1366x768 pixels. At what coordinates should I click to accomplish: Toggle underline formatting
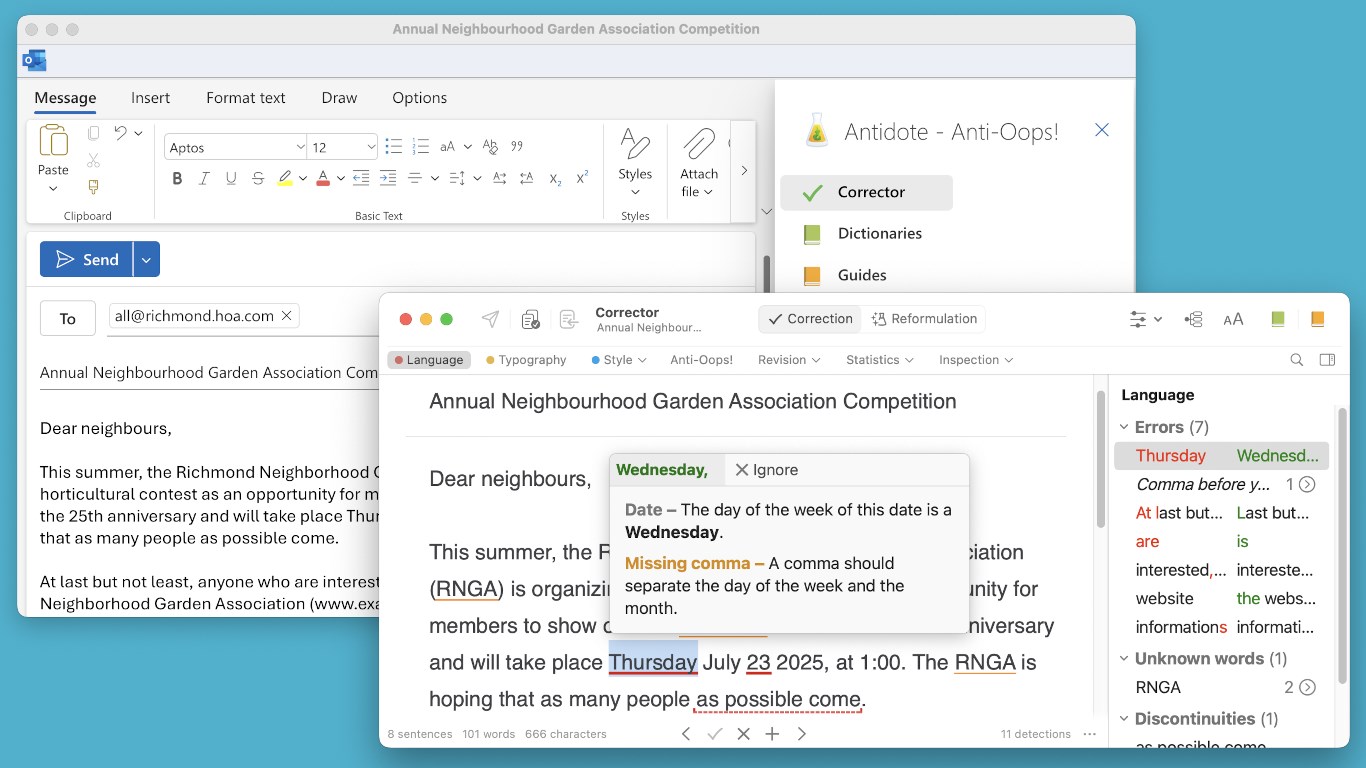pos(231,178)
